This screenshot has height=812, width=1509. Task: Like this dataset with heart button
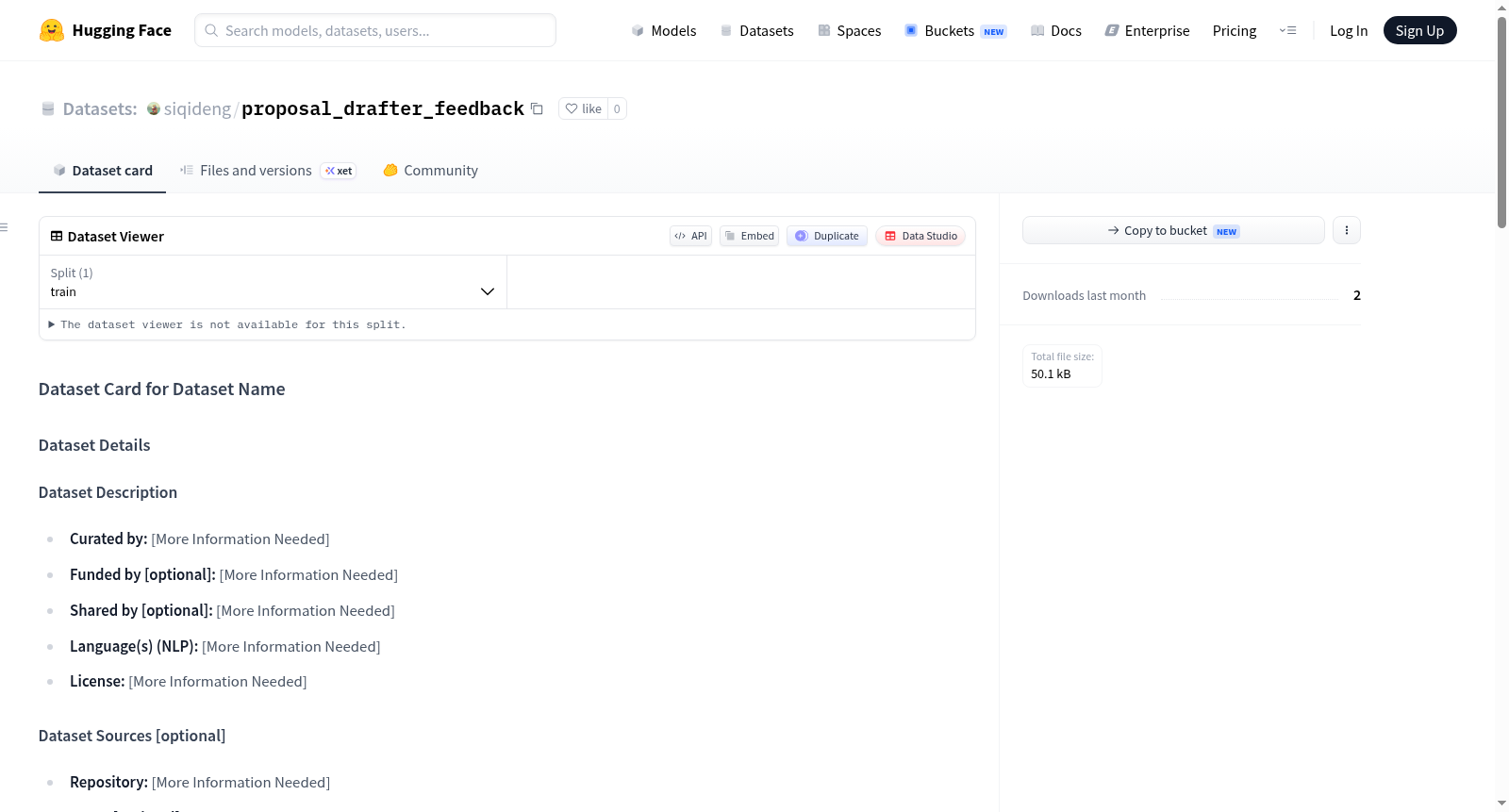(584, 108)
